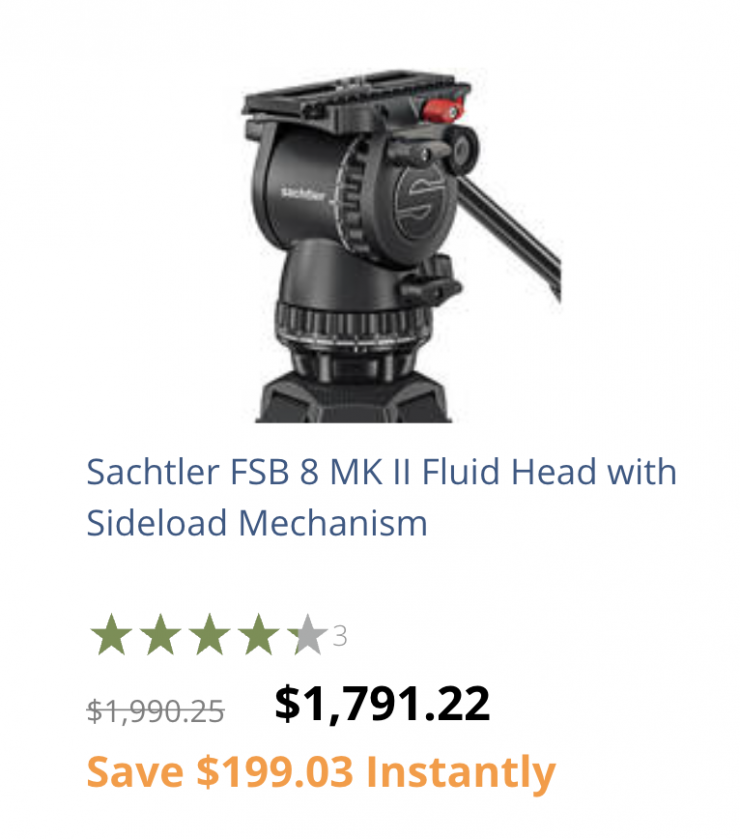
Task: Click the black clamp lever below the emblem
Action: (x=431, y=279)
